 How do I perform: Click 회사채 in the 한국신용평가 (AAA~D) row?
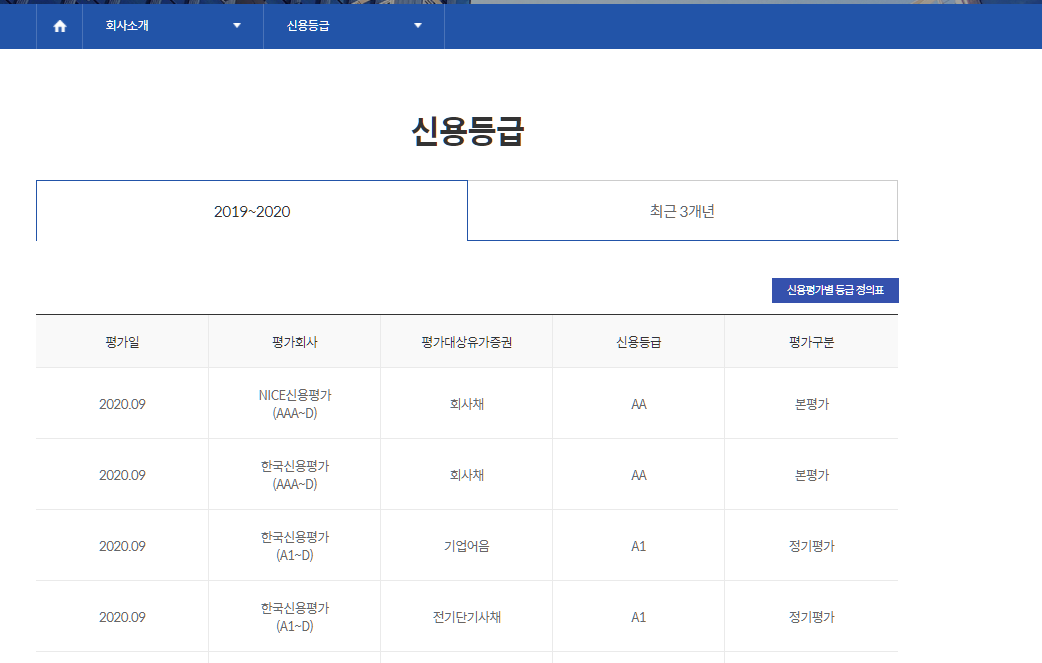click(467, 475)
